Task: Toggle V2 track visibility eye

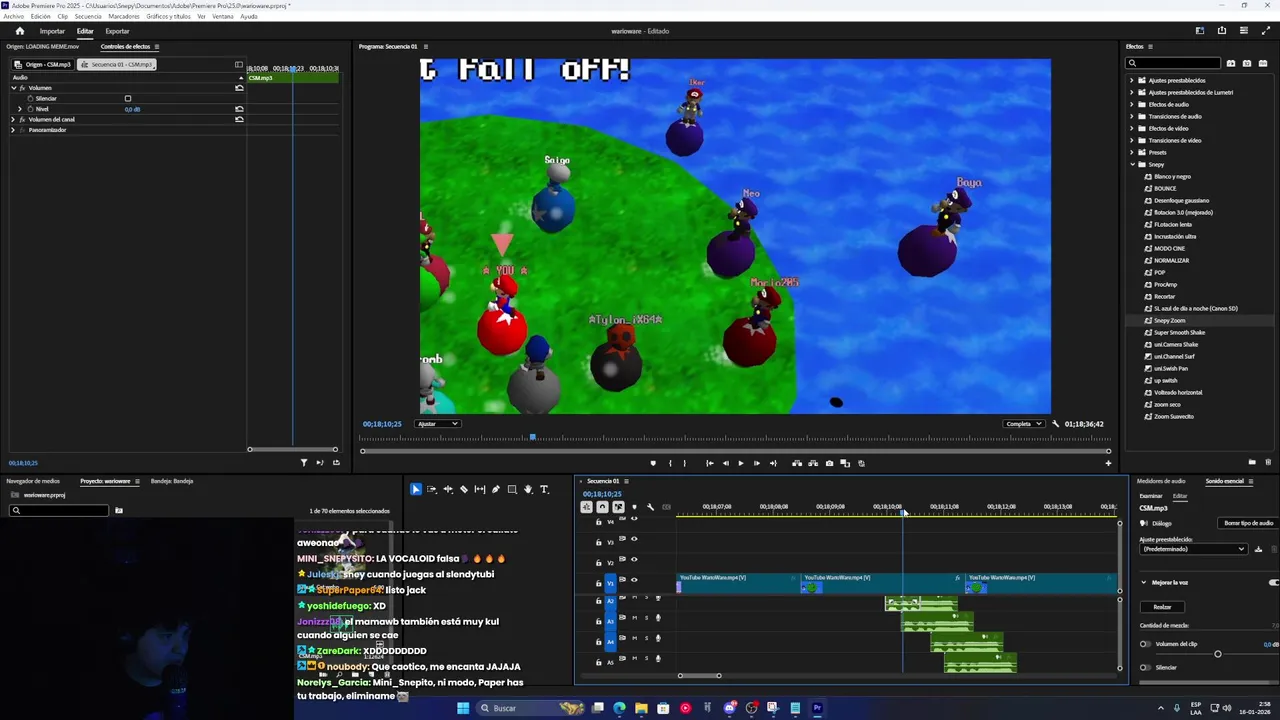Action: [x=634, y=559]
